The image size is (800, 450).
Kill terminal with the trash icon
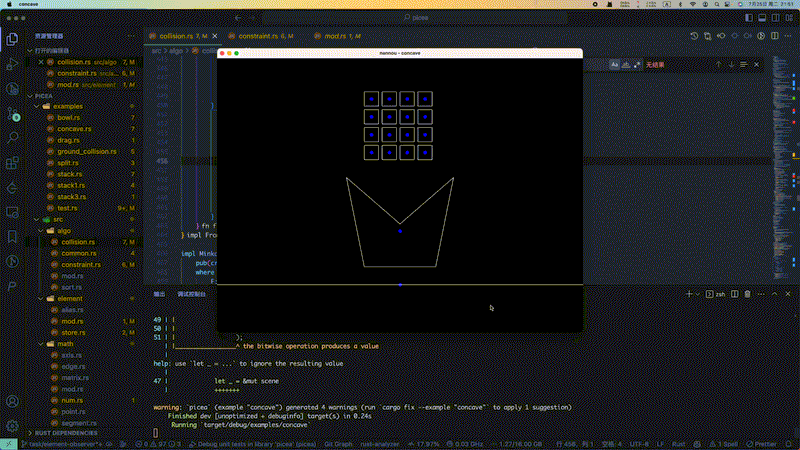(x=747, y=294)
